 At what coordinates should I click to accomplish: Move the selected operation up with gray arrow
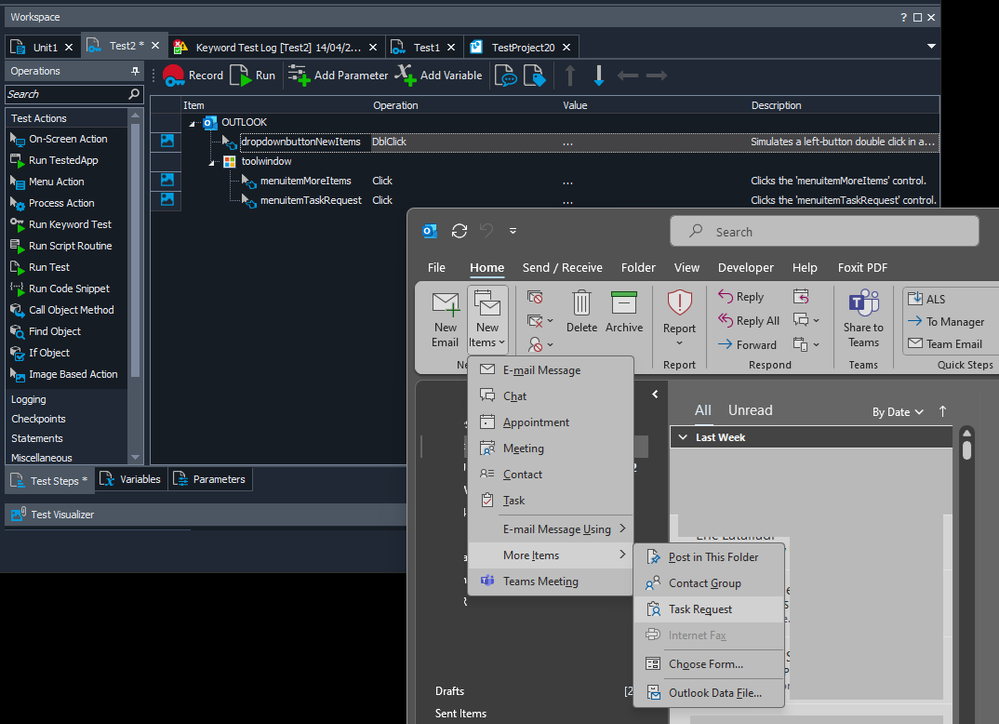[570, 75]
